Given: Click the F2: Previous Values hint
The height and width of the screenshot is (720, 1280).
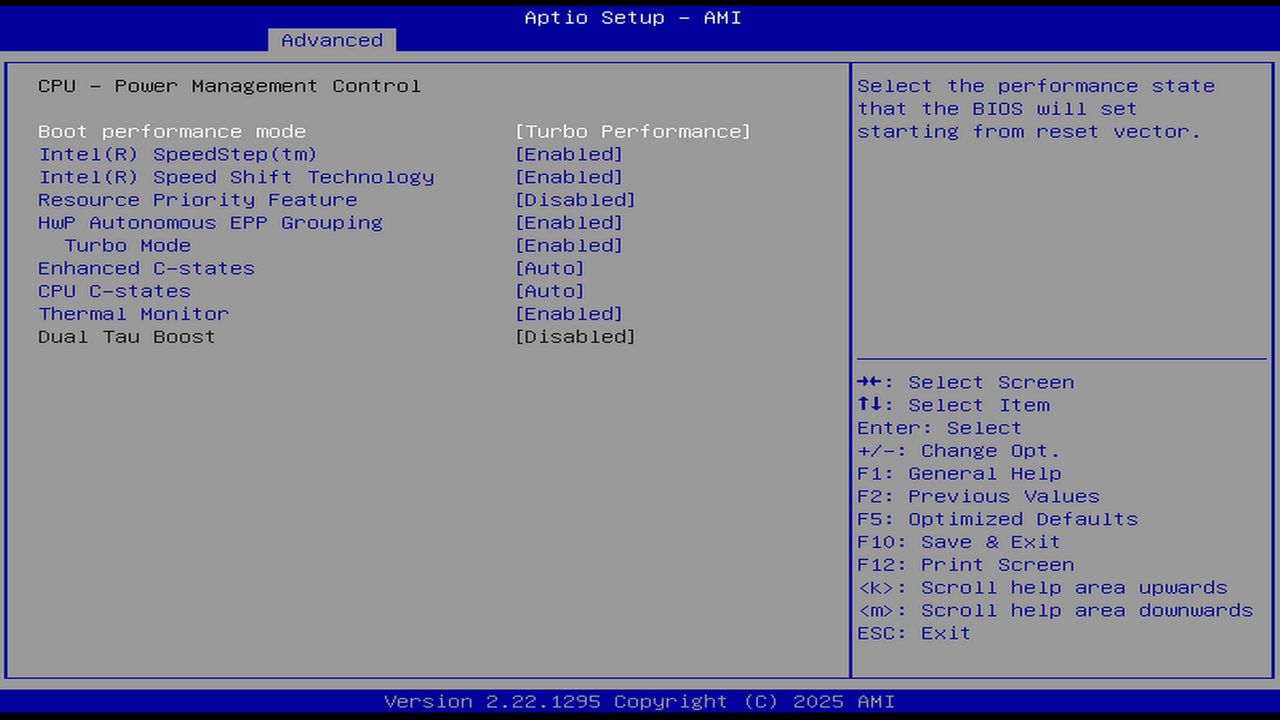Looking at the screenshot, I should [978, 496].
